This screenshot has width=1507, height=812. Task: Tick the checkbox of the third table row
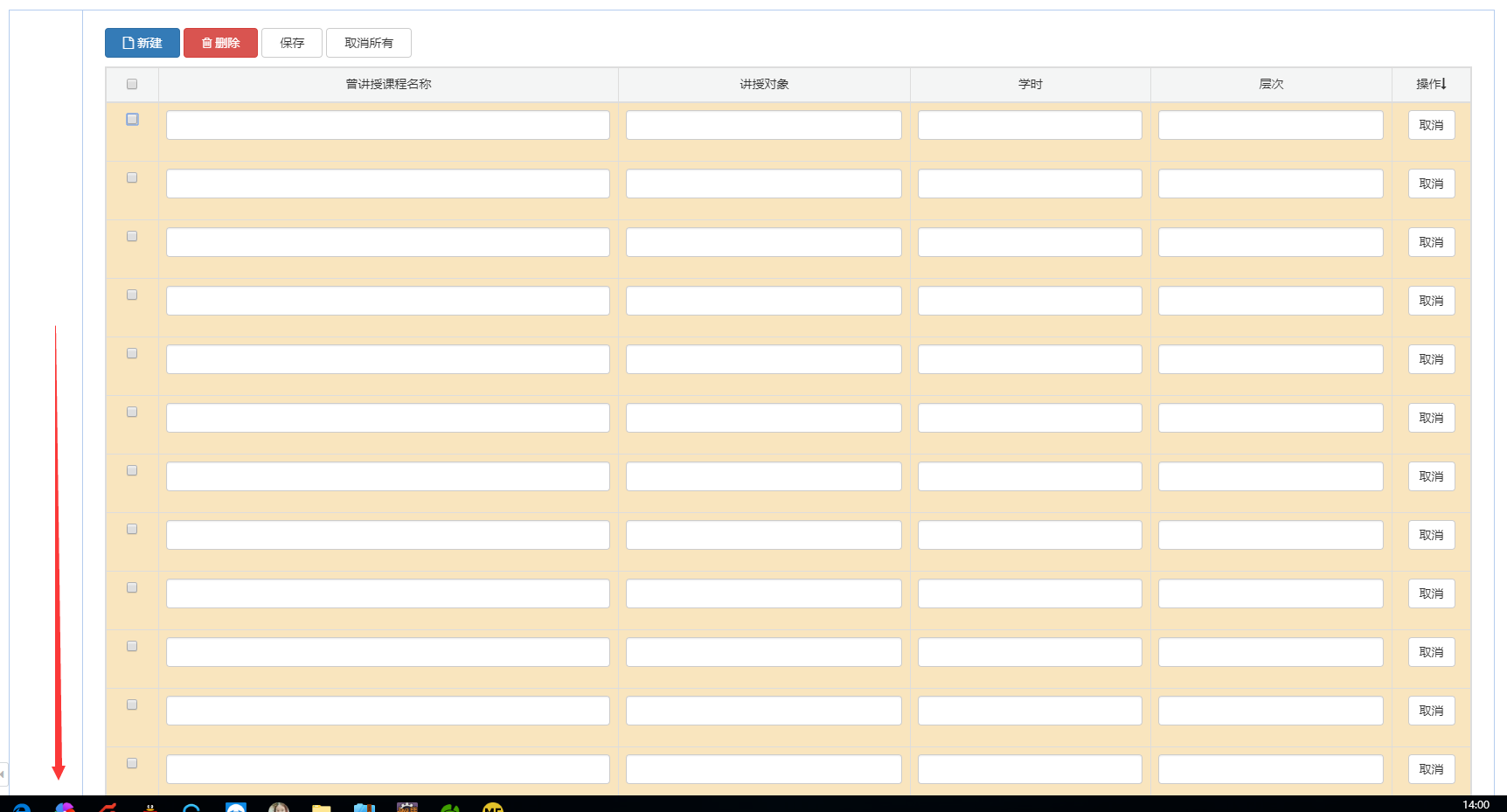point(132,236)
